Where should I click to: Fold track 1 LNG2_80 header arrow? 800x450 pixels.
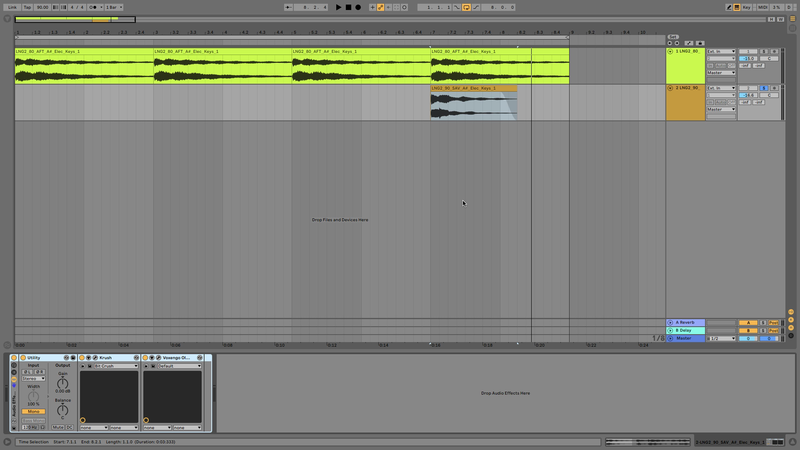[x=670, y=52]
